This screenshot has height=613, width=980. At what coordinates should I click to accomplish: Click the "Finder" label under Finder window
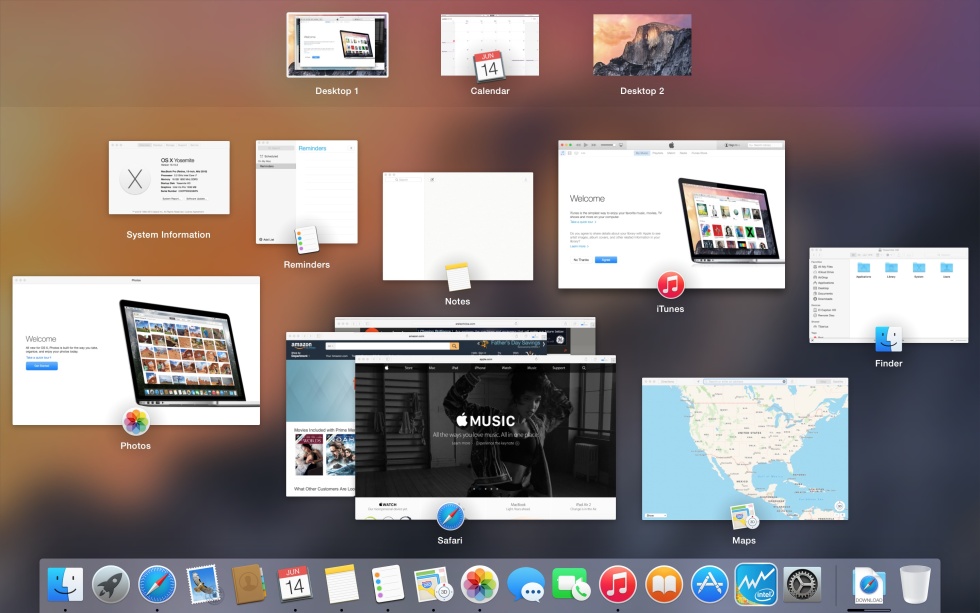(889, 363)
